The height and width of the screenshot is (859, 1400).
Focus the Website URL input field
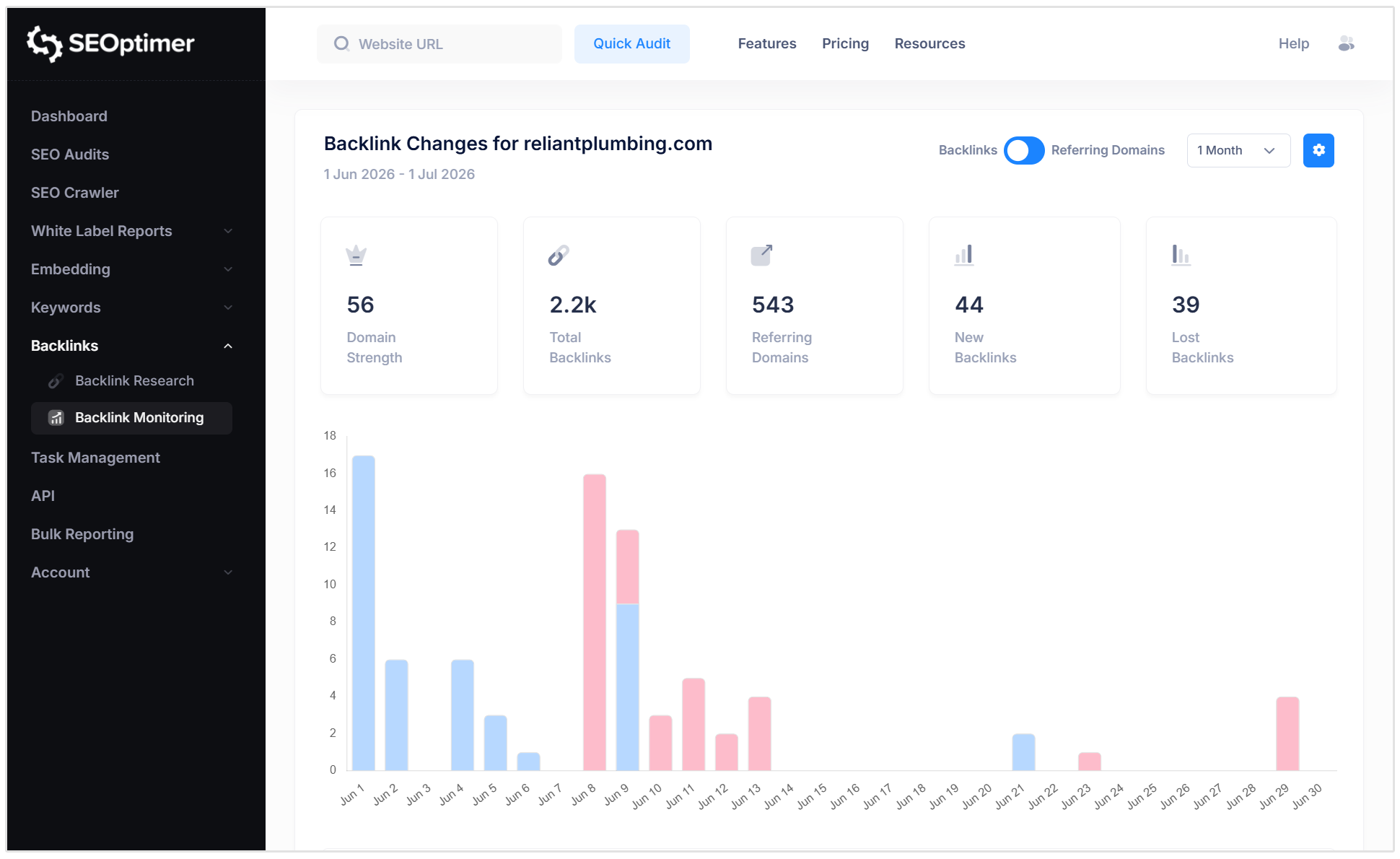pos(439,44)
